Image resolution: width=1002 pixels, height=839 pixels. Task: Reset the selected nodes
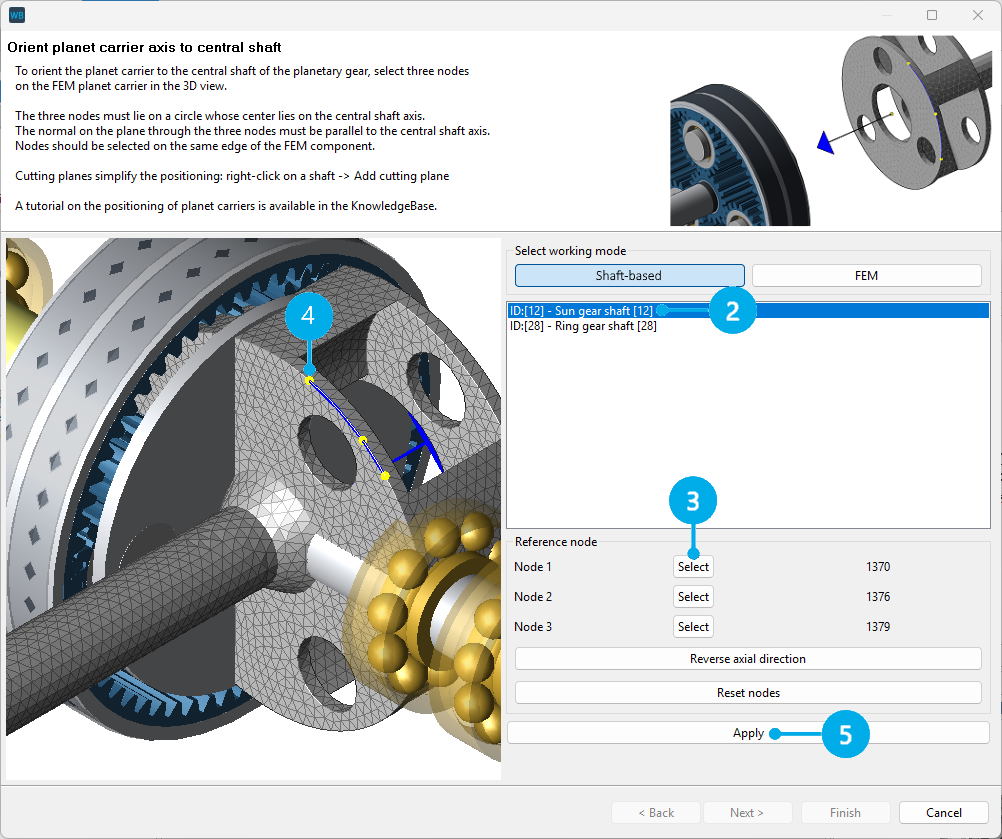[747, 693]
